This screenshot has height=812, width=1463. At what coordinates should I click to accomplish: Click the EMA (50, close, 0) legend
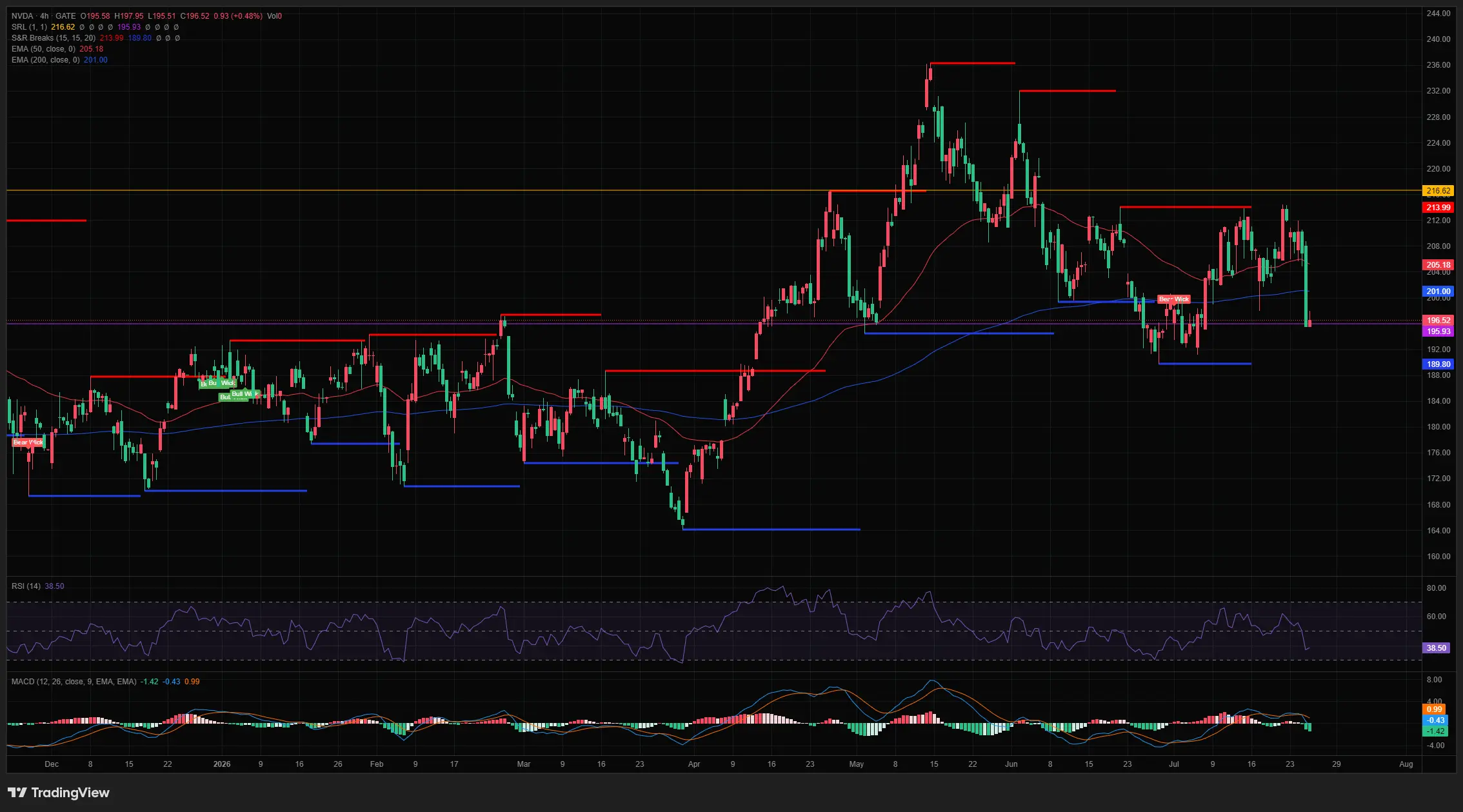[x=43, y=49]
